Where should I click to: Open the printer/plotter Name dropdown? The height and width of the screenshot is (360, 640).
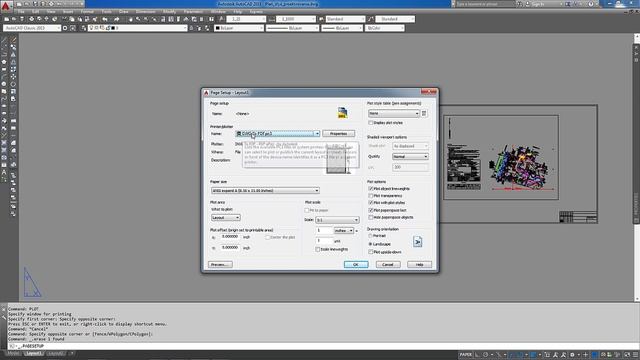click(x=278, y=134)
